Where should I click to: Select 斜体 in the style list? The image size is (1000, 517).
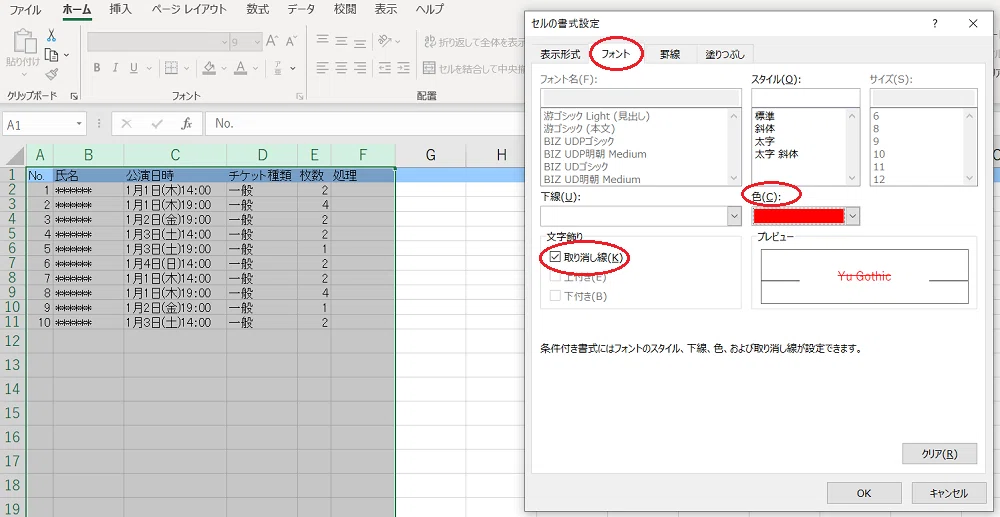(x=764, y=129)
